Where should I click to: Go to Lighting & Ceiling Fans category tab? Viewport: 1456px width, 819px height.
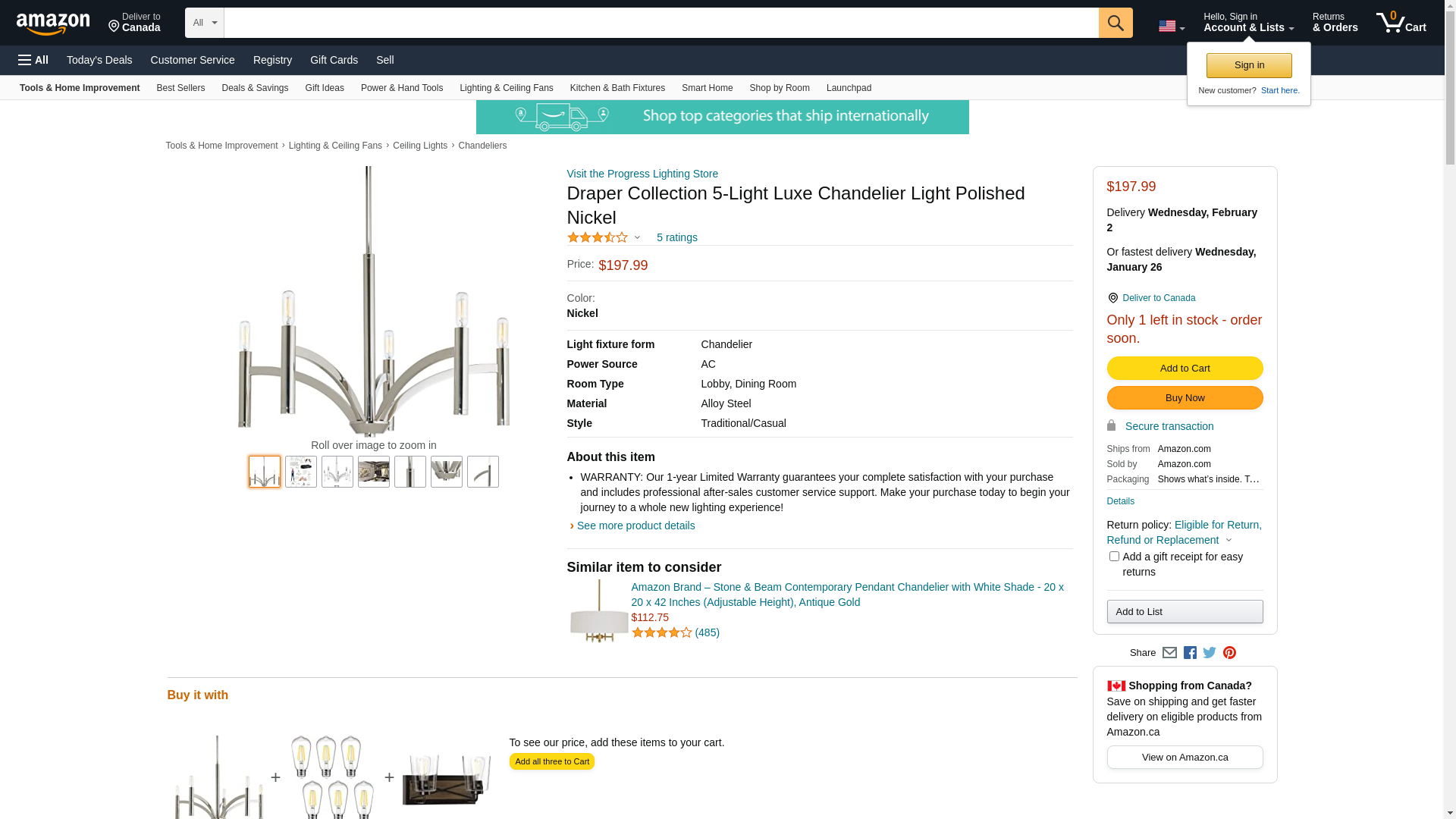(506, 88)
